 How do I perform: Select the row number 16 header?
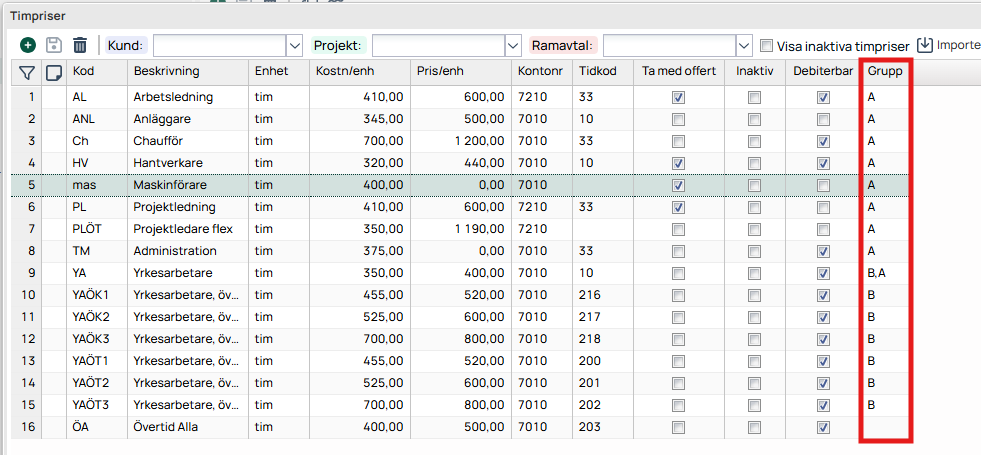[30, 427]
